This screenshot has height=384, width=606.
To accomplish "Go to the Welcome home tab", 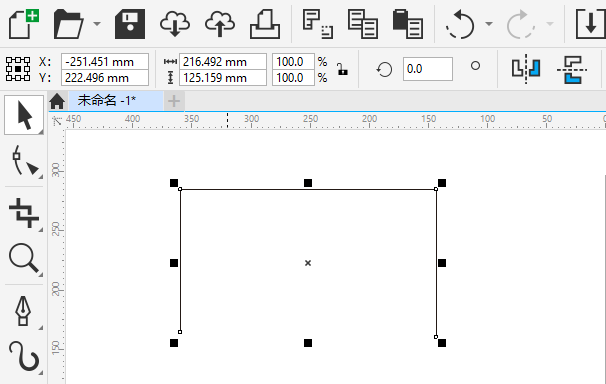I will (57, 102).
